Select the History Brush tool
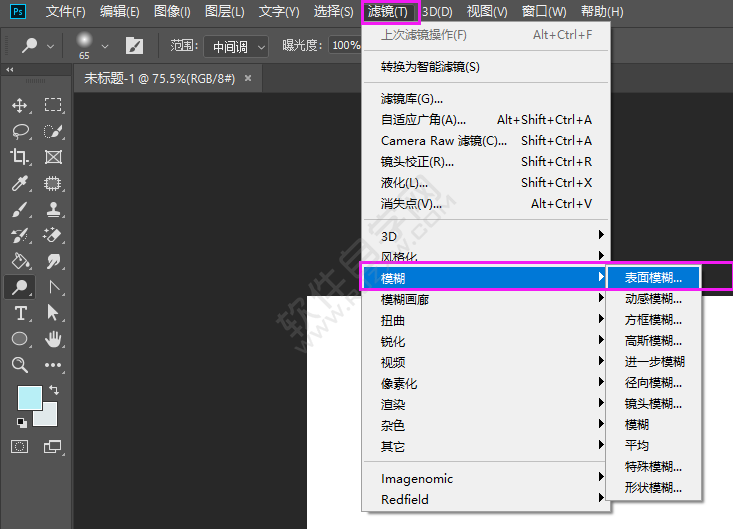This screenshot has width=733, height=529. pyautogui.click(x=20, y=235)
